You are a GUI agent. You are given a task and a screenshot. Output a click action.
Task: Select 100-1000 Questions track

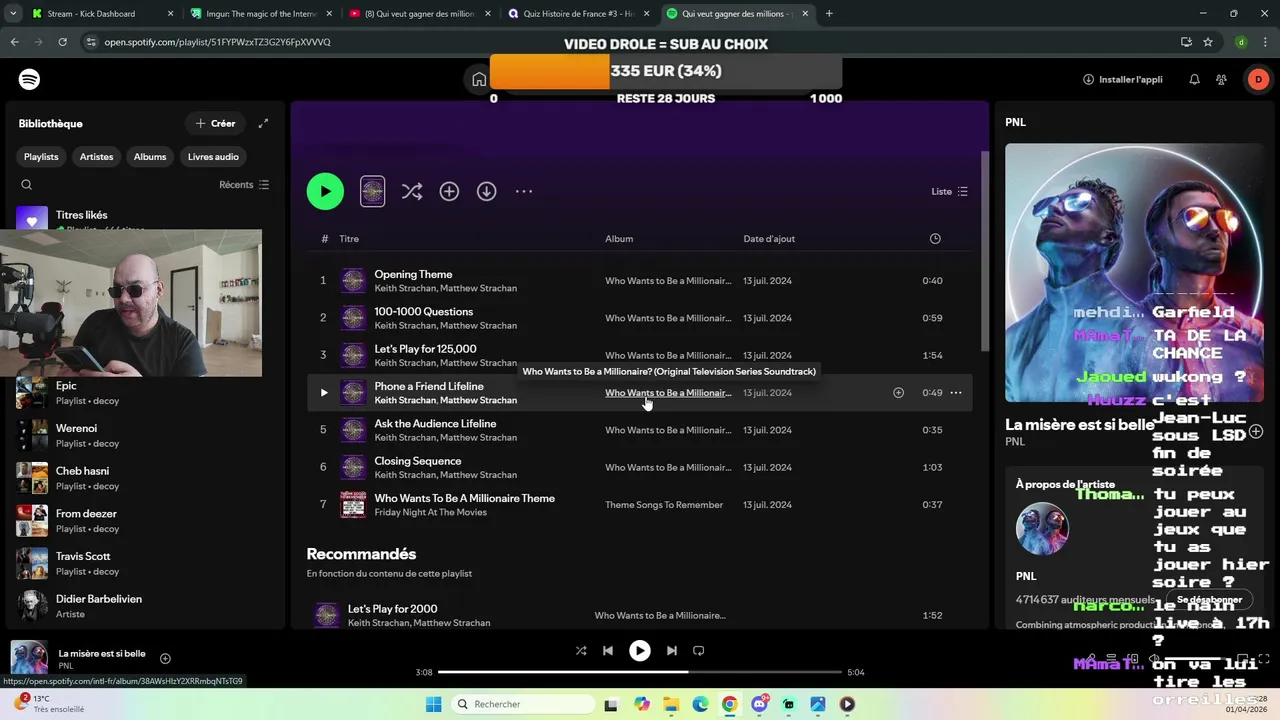coord(639,318)
